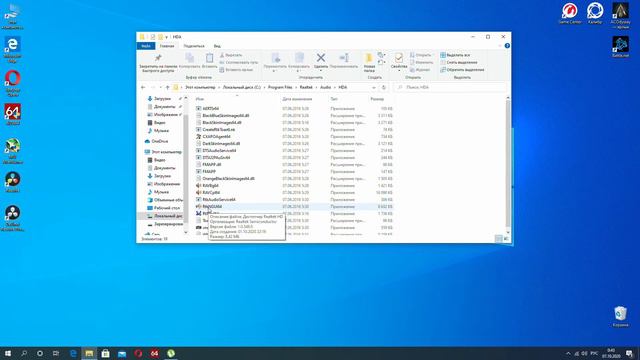Switch to the Главная ribbon tab
The image size is (640, 360).
pyautogui.click(x=167, y=46)
